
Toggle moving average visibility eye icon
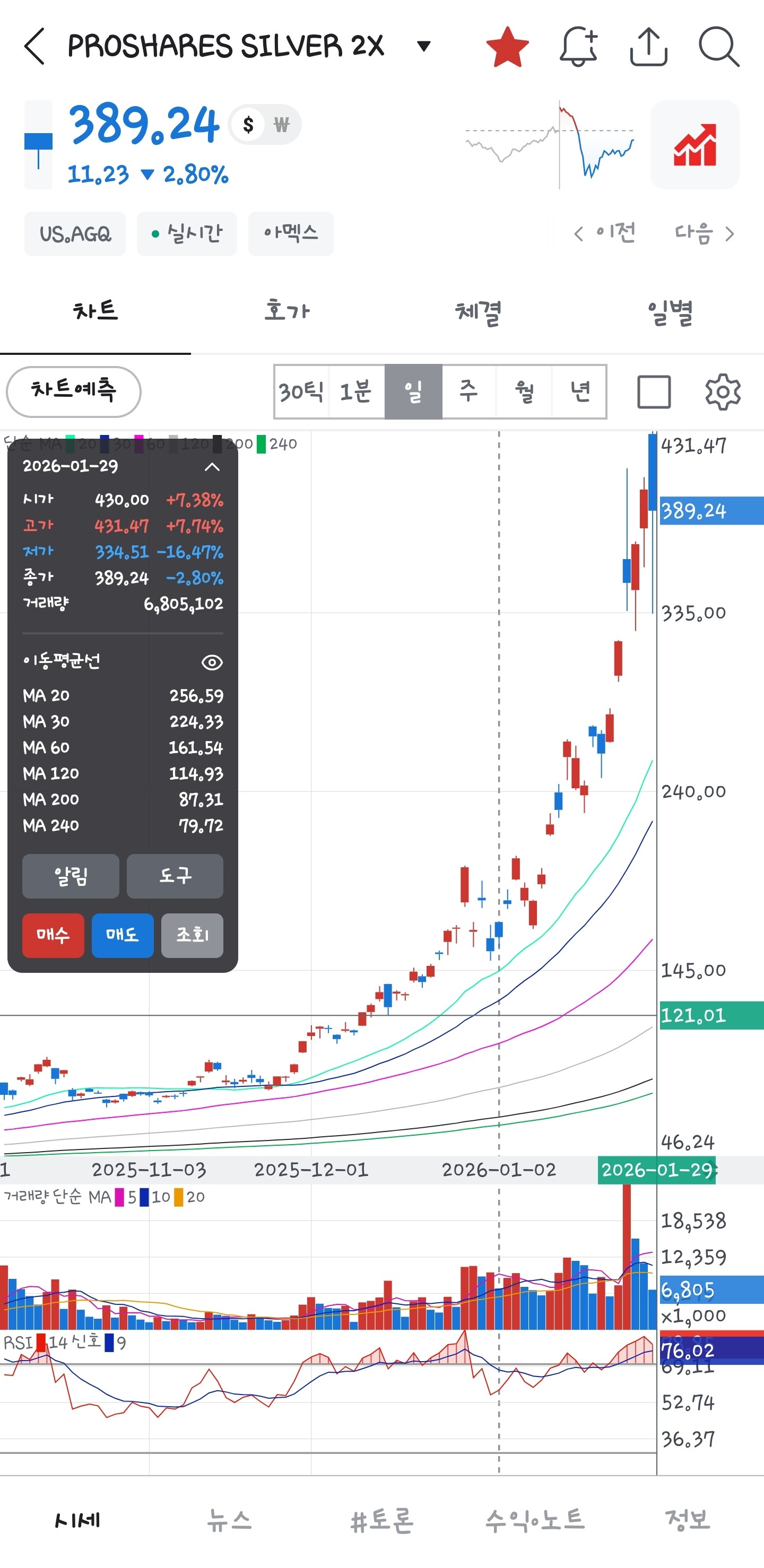tap(212, 662)
